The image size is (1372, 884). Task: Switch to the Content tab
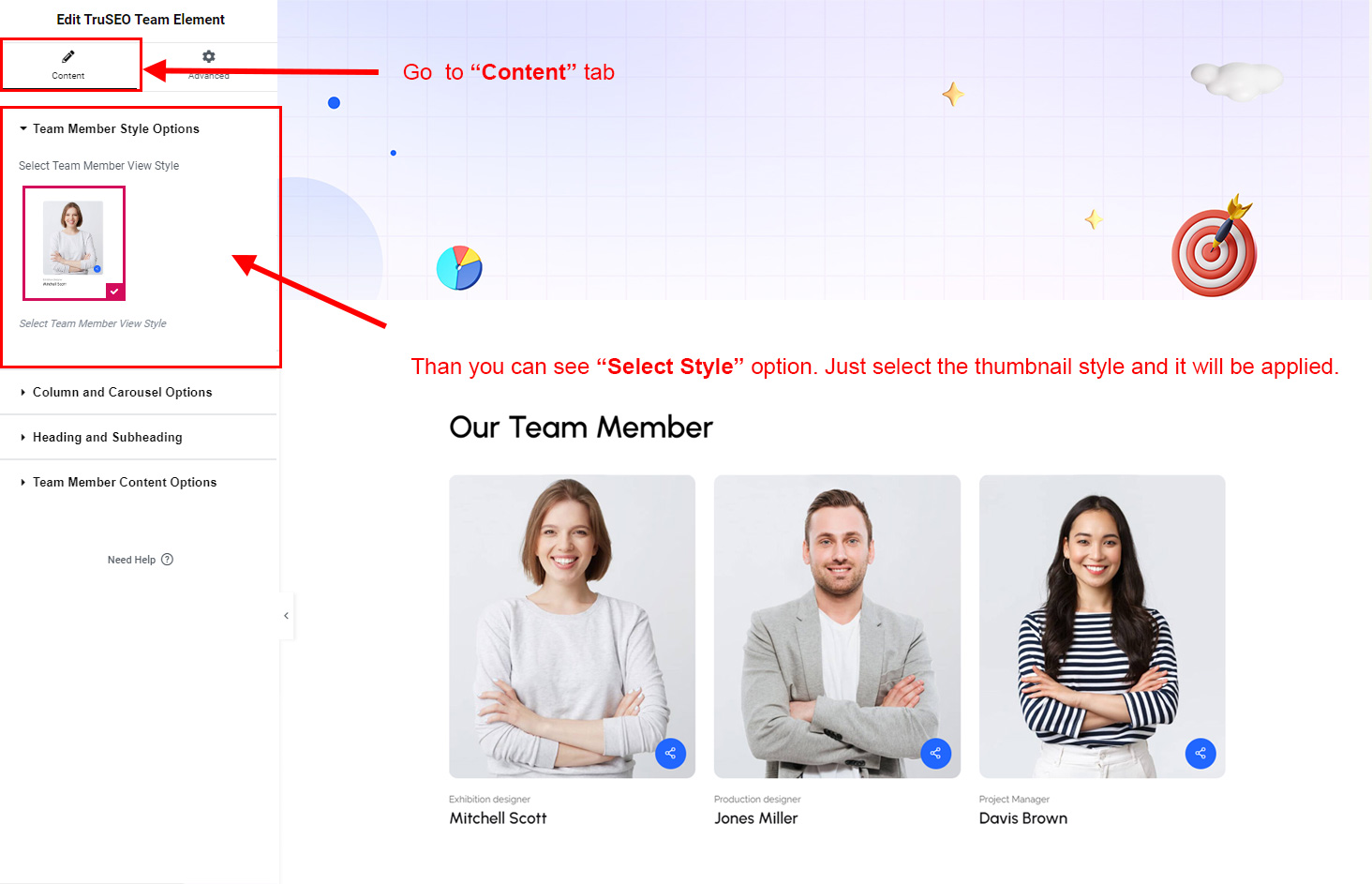[70, 65]
